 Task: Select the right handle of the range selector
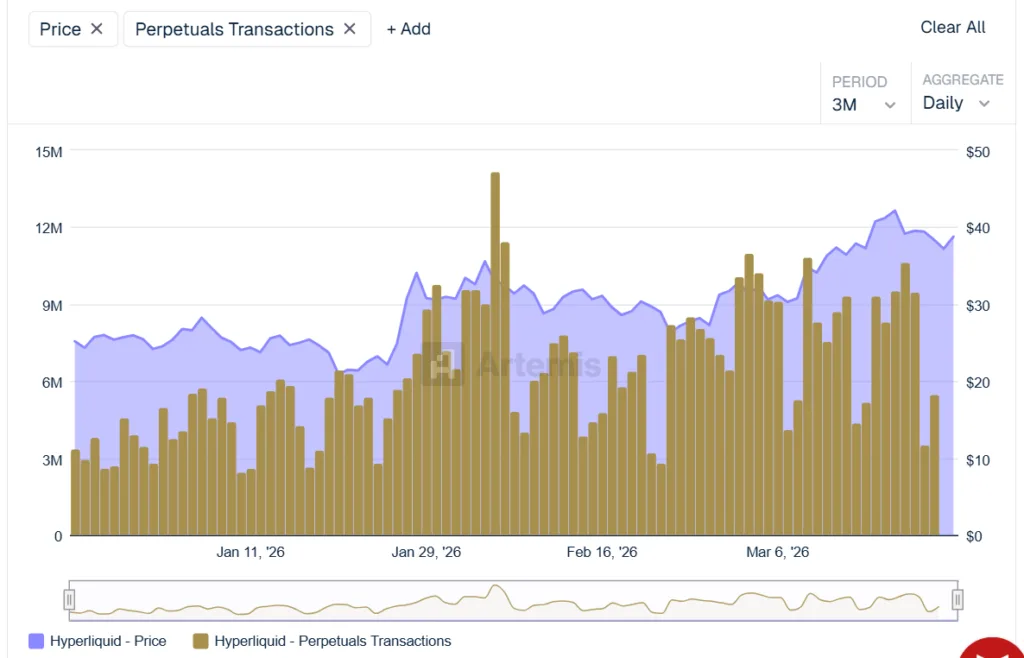(952, 598)
